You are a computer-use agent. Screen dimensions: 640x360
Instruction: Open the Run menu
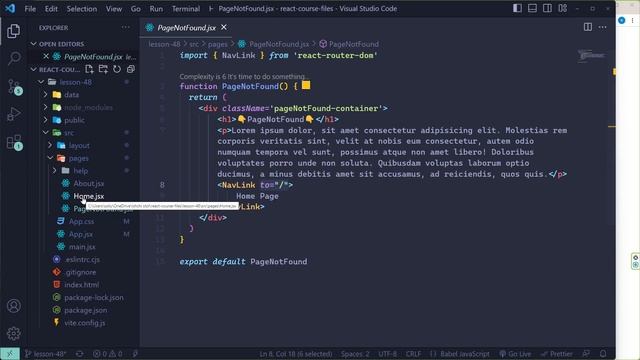pyautogui.click(x=156, y=9)
